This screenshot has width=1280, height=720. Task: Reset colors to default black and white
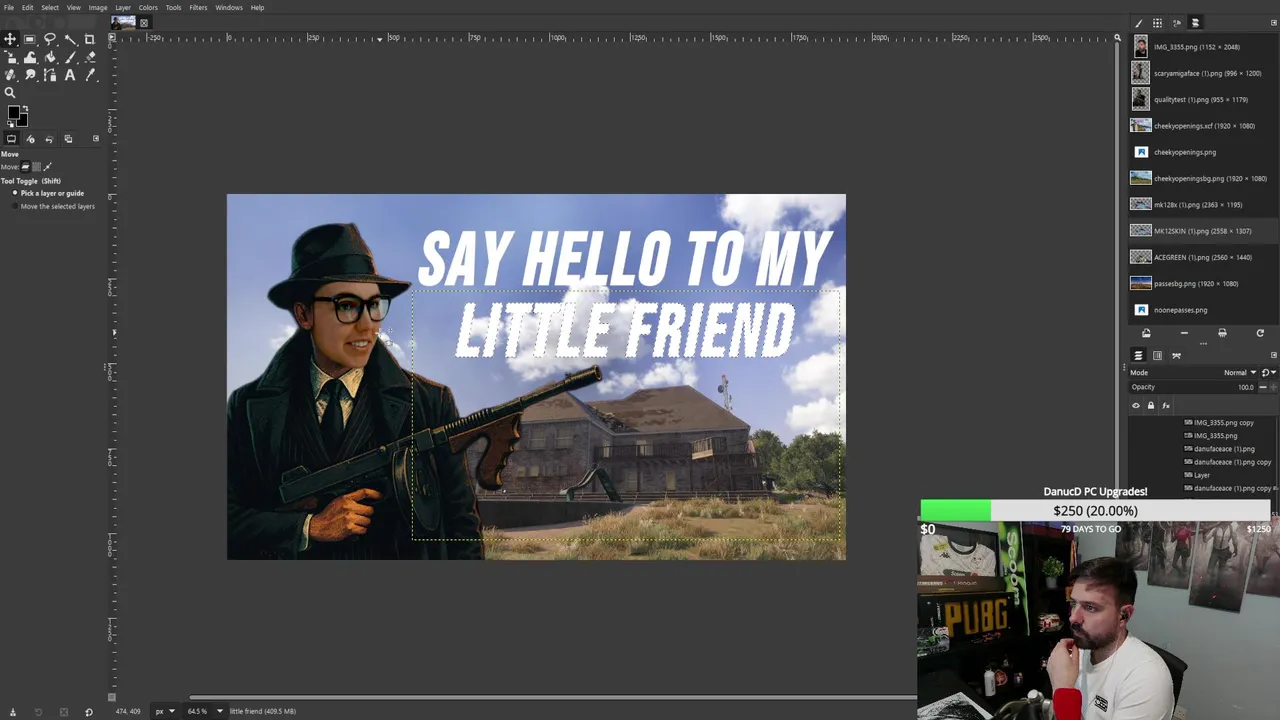[10, 125]
